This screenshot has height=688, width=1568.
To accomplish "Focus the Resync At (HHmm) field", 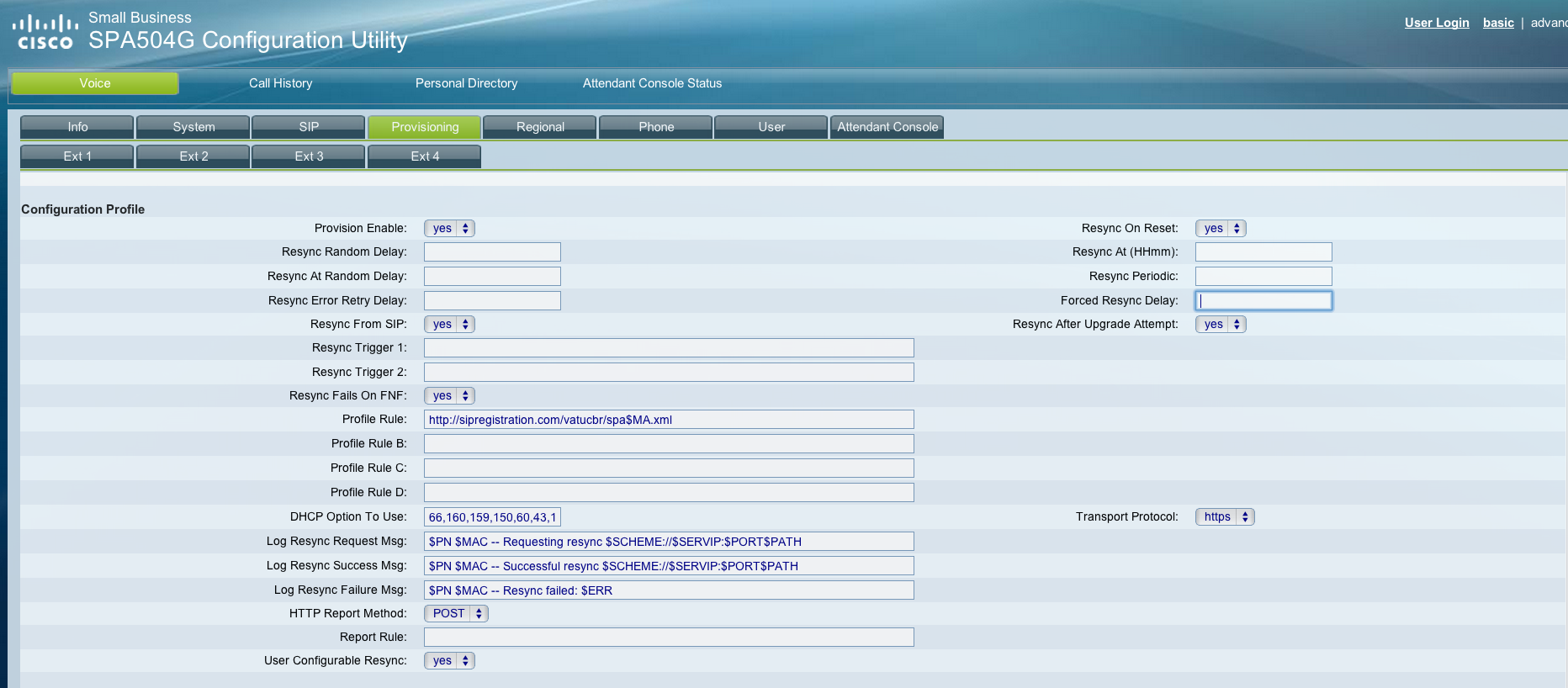I will tap(1263, 252).
